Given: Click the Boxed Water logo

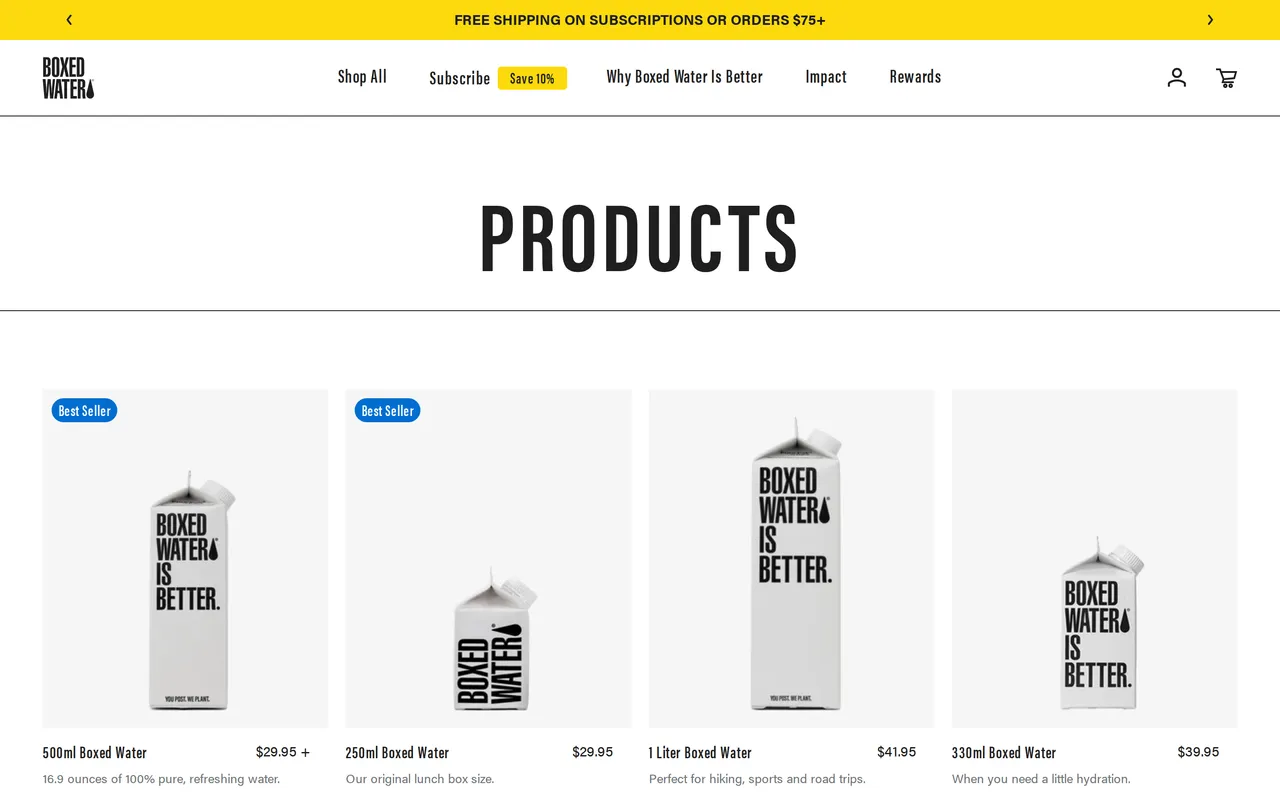Looking at the screenshot, I should tap(68, 78).
